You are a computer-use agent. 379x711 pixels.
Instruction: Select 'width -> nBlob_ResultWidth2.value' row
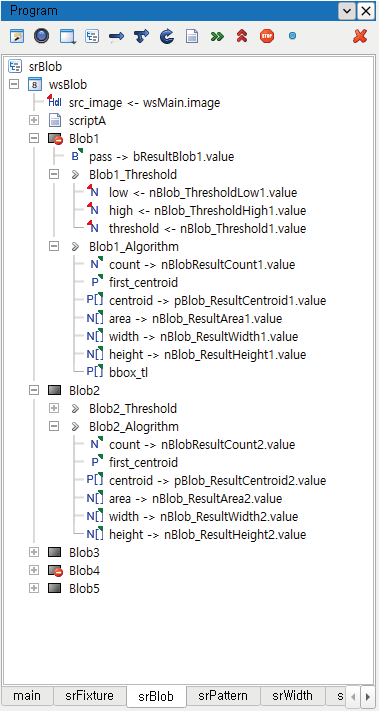point(203,516)
